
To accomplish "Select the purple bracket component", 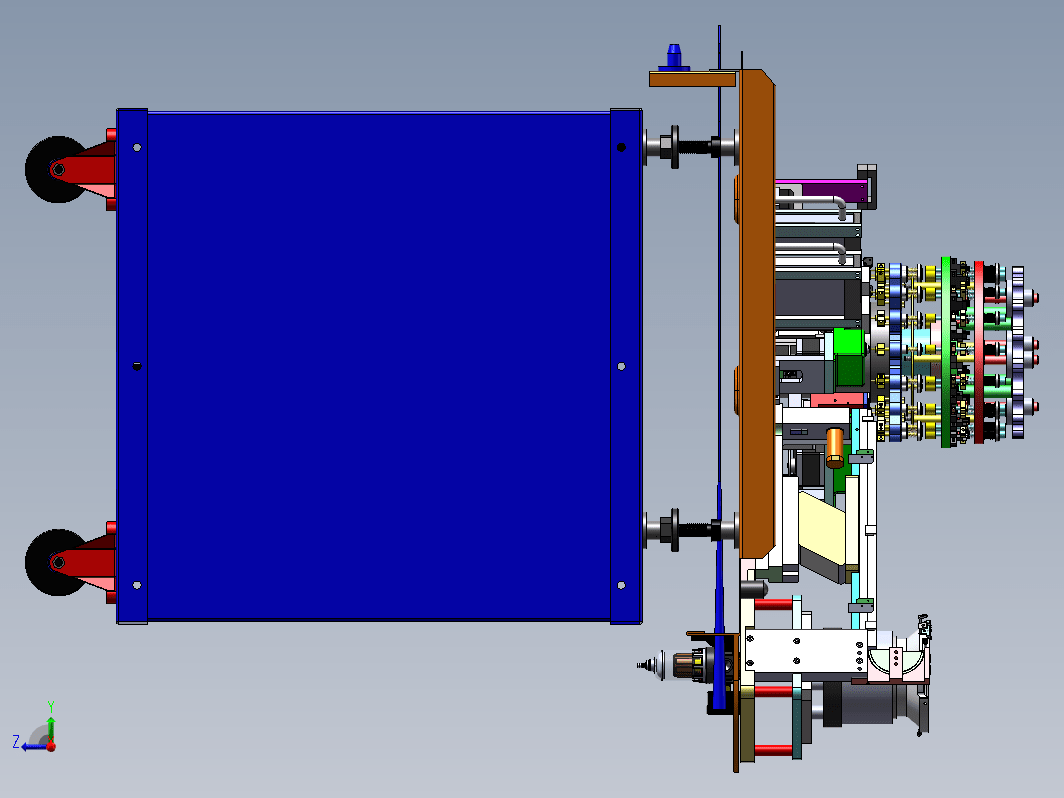I will 822,191.
